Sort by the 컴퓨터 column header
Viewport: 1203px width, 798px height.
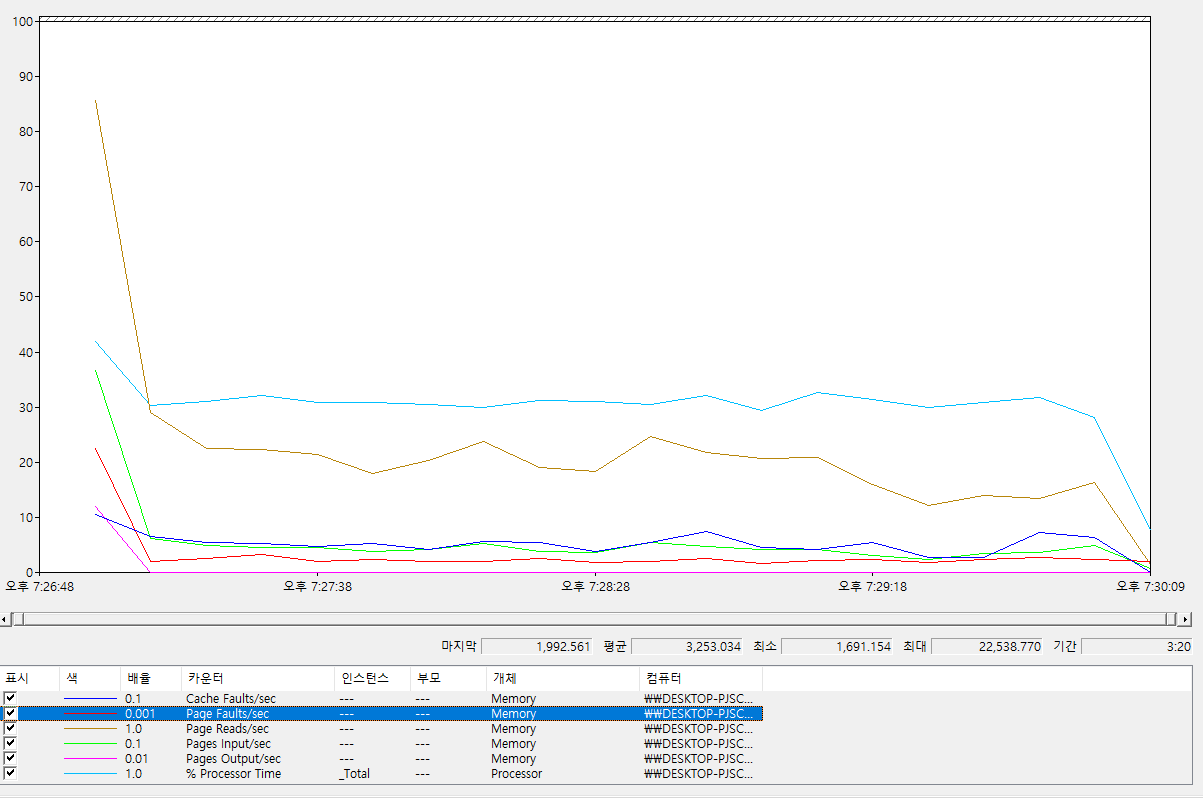(700, 678)
